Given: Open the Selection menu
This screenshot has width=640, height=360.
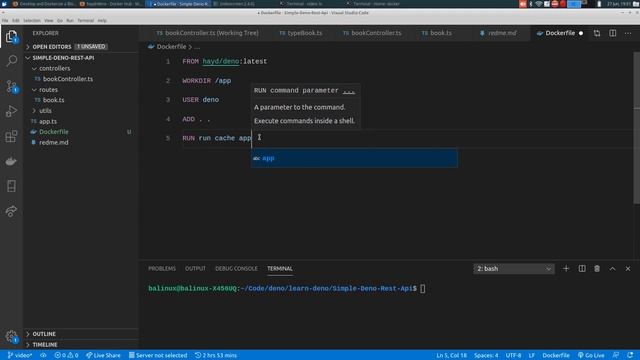Looking at the screenshot, I should 31,20.
